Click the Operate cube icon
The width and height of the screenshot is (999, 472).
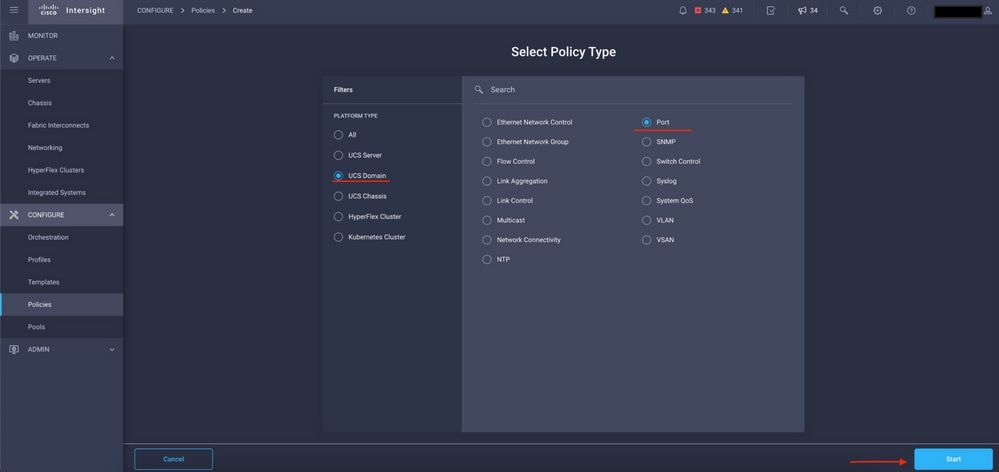point(14,58)
